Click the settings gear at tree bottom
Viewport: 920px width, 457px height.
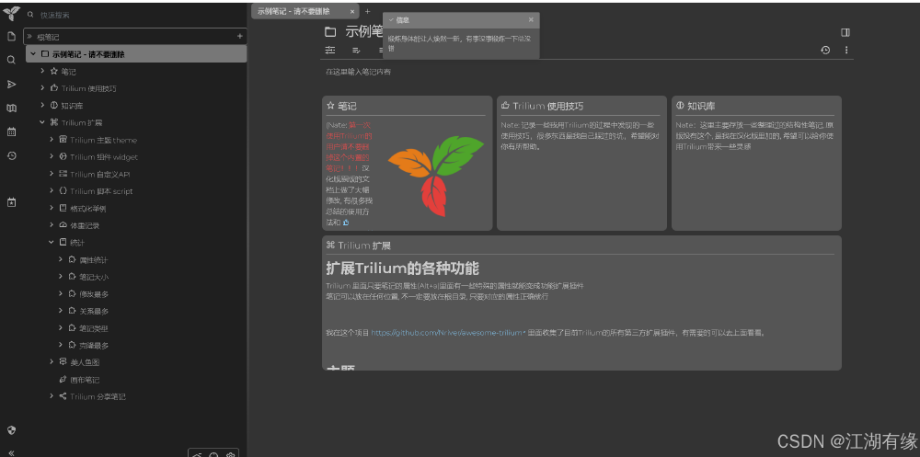click(231, 455)
